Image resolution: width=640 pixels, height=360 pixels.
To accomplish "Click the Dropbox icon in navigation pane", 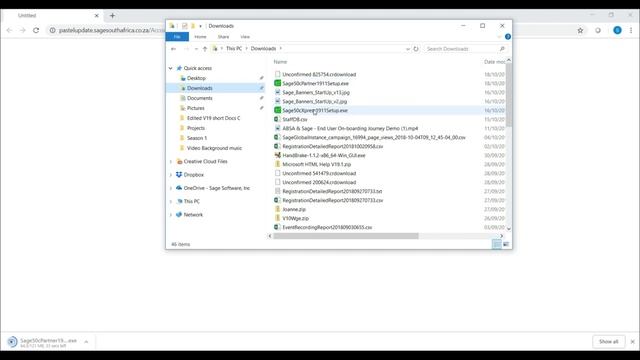I will point(179,175).
